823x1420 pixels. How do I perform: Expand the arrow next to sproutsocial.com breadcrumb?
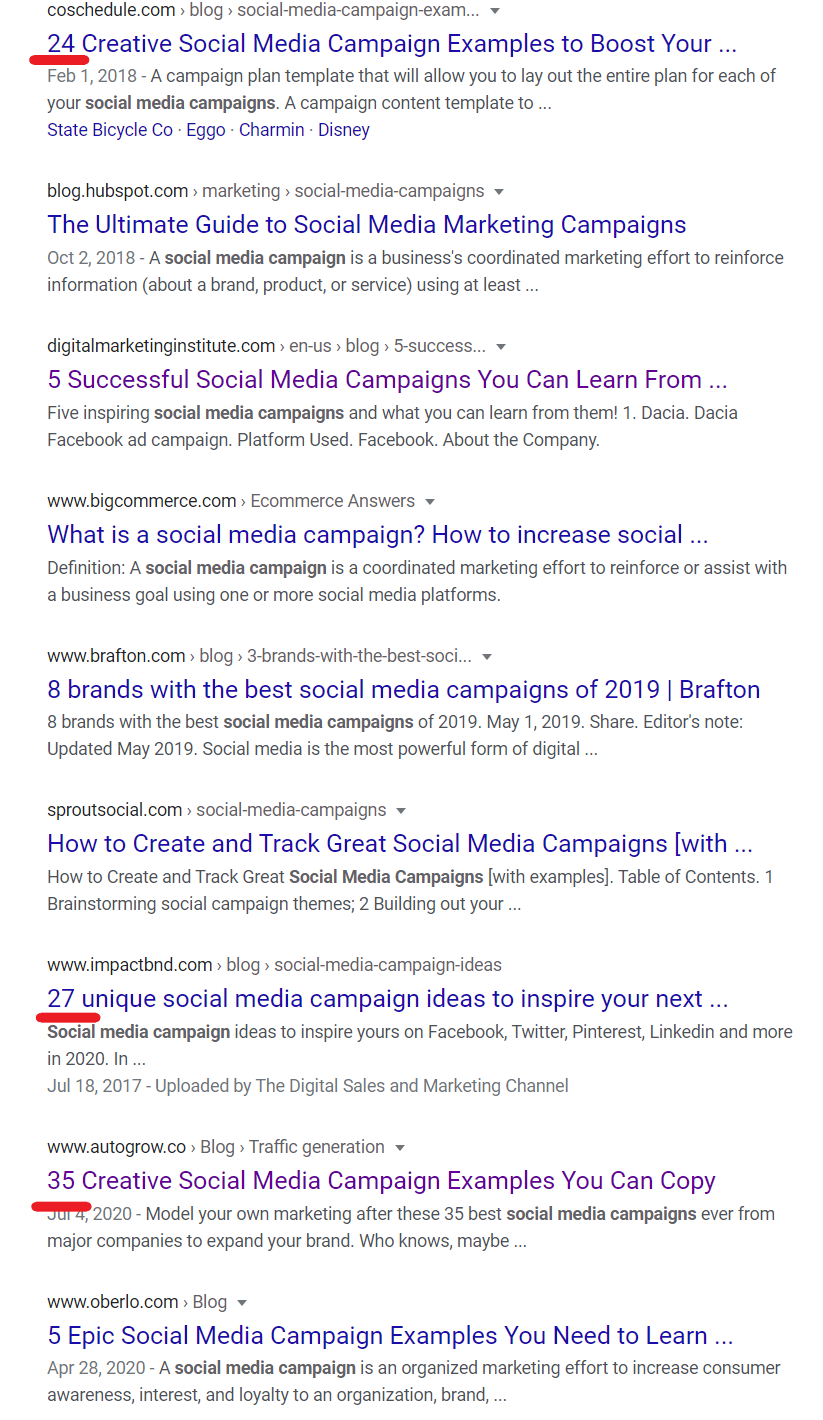click(x=400, y=810)
